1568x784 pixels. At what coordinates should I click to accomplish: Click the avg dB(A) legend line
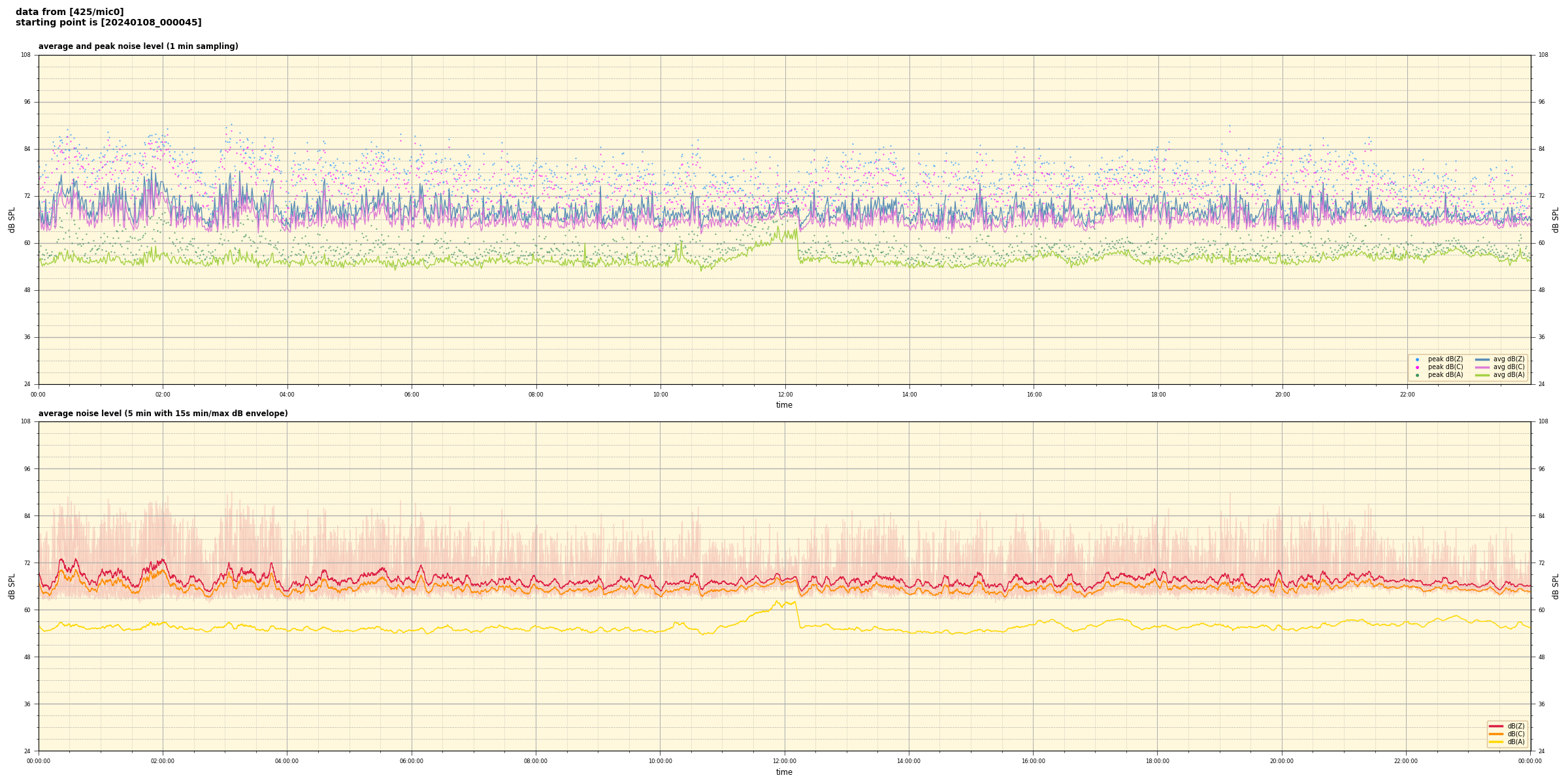pyautogui.click(x=1482, y=375)
